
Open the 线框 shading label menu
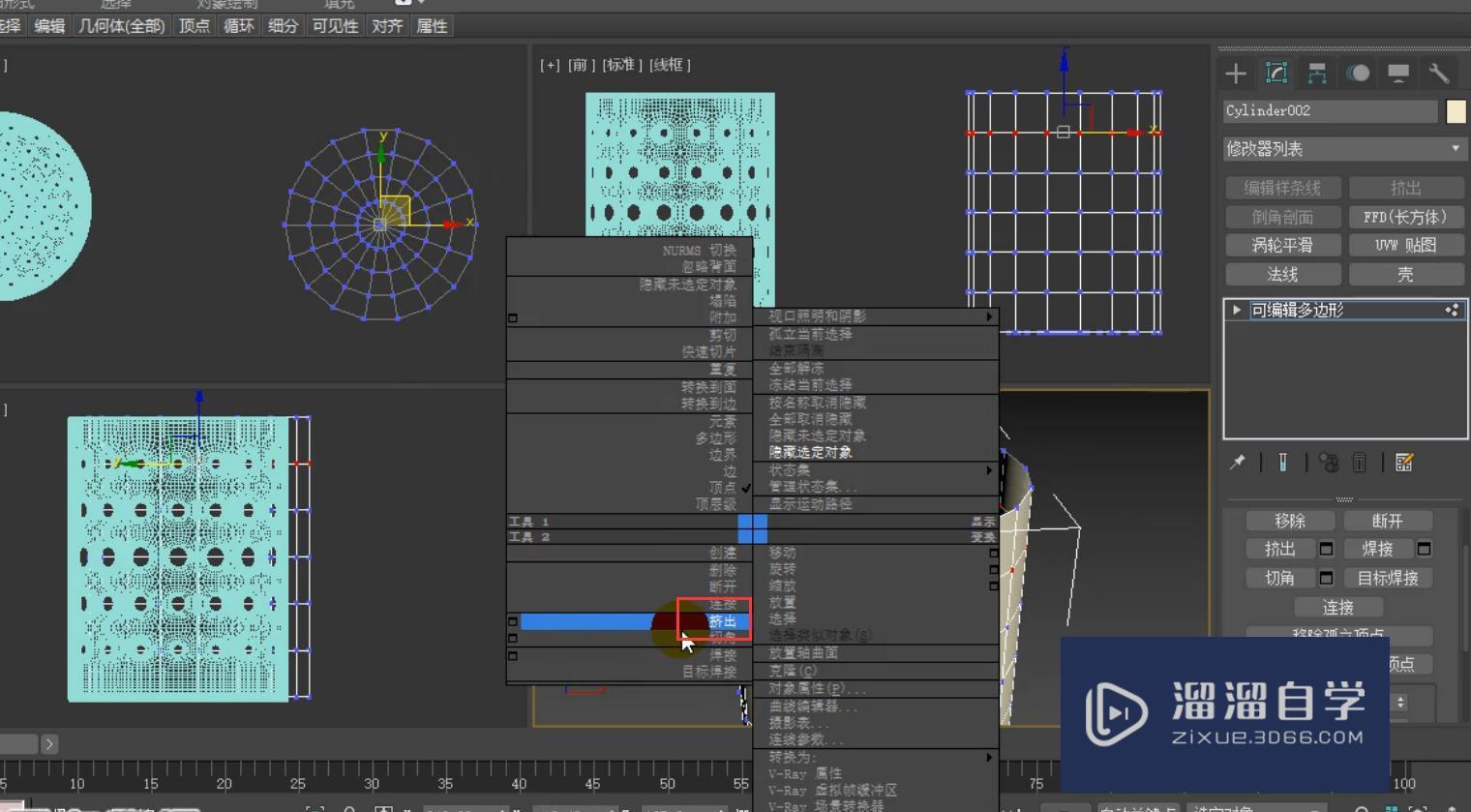pos(670,65)
